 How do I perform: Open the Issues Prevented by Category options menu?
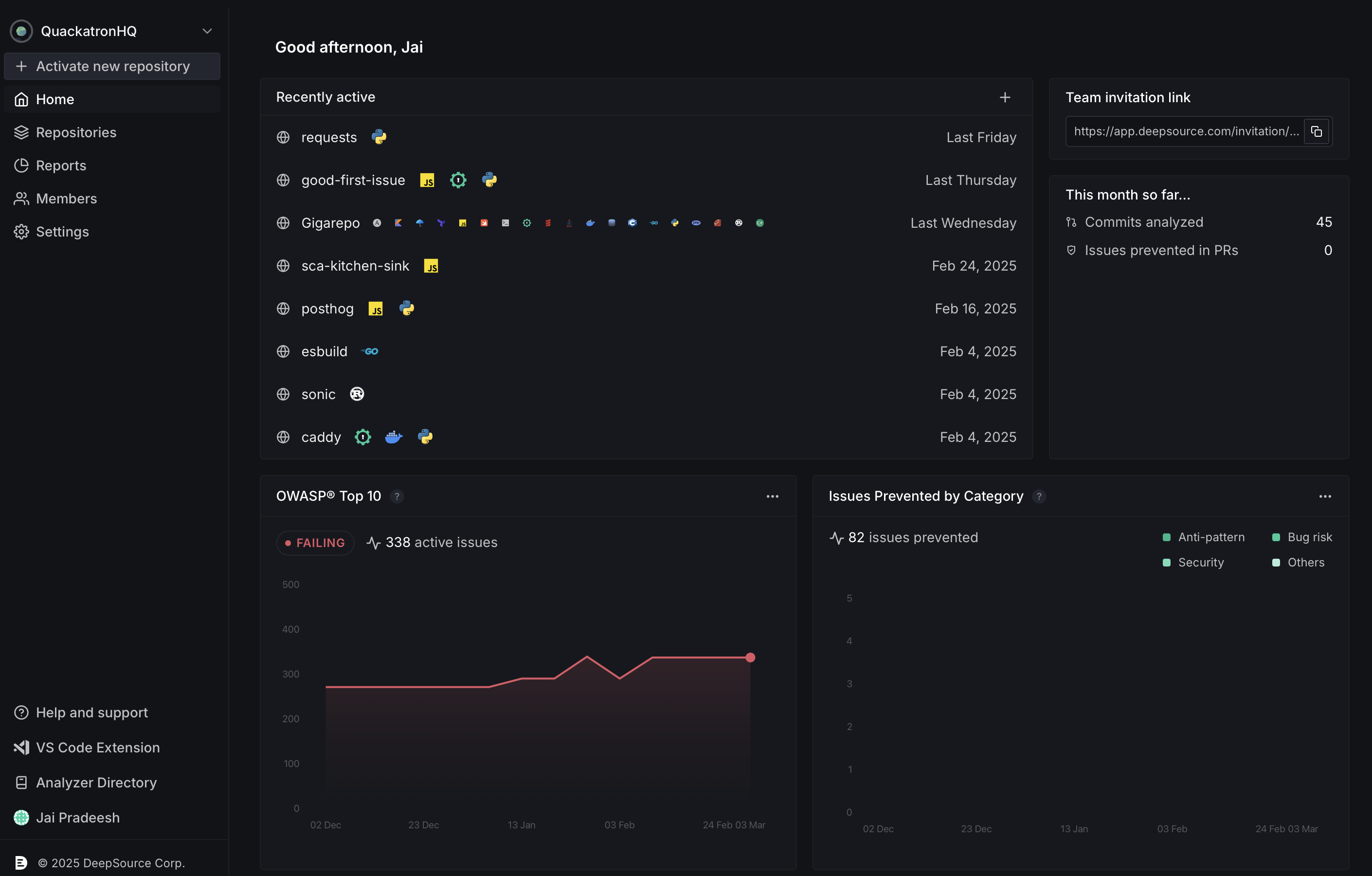tap(1325, 496)
